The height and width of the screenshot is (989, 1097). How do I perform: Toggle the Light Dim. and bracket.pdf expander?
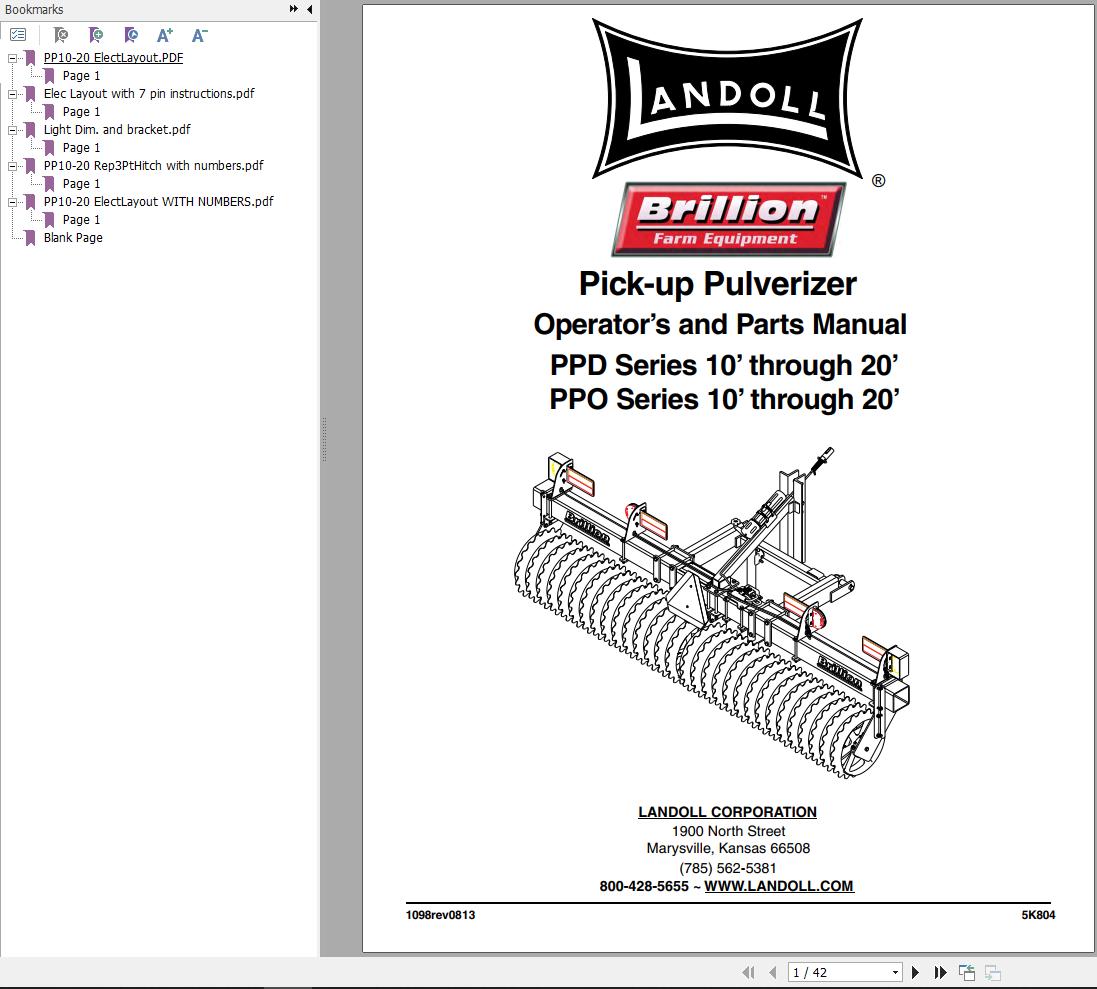click(12, 129)
